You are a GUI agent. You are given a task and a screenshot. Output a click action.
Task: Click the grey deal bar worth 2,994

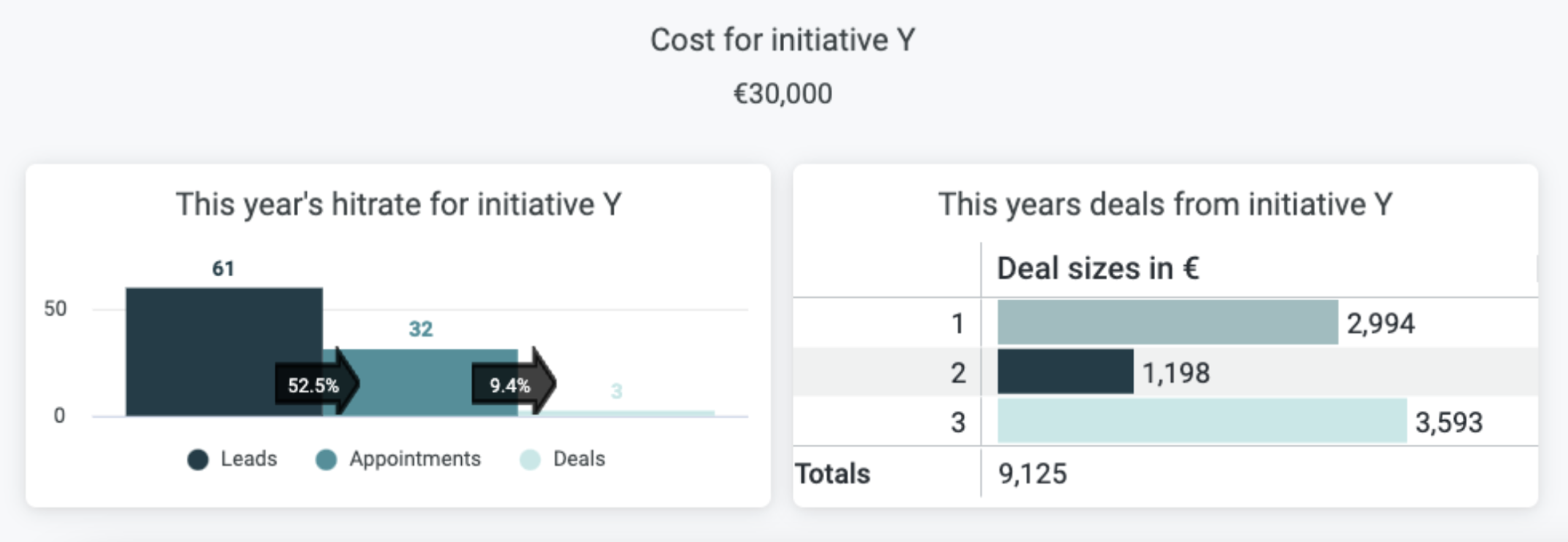pyautogui.click(x=1168, y=322)
